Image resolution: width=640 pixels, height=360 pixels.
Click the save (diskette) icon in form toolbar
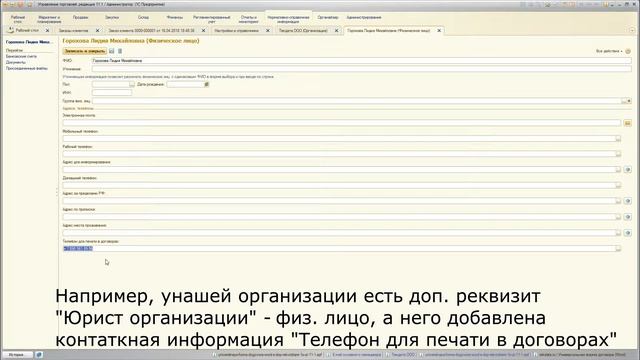(x=112, y=51)
